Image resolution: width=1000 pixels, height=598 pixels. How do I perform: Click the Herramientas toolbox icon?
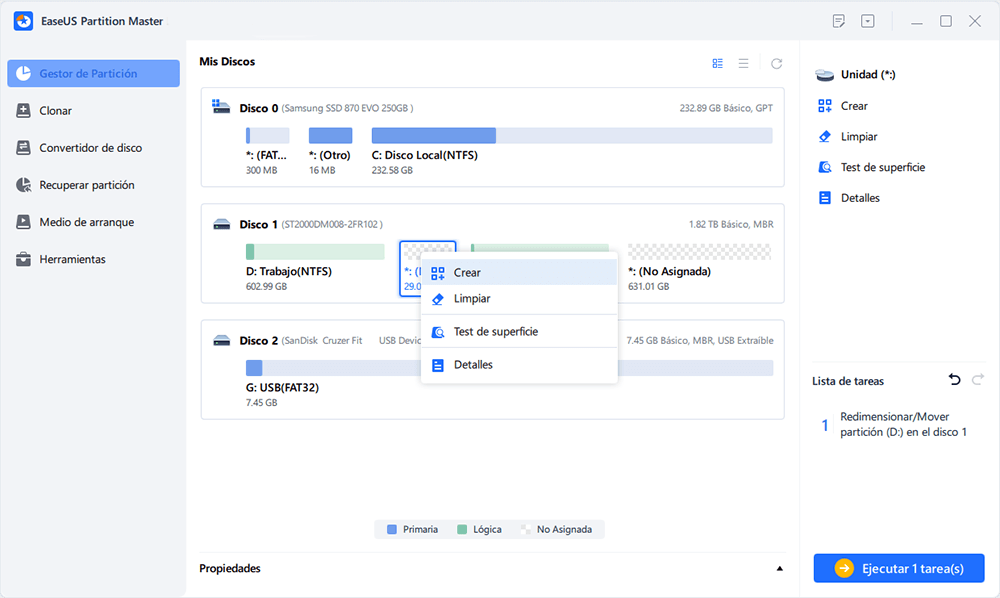pyautogui.click(x=23, y=259)
